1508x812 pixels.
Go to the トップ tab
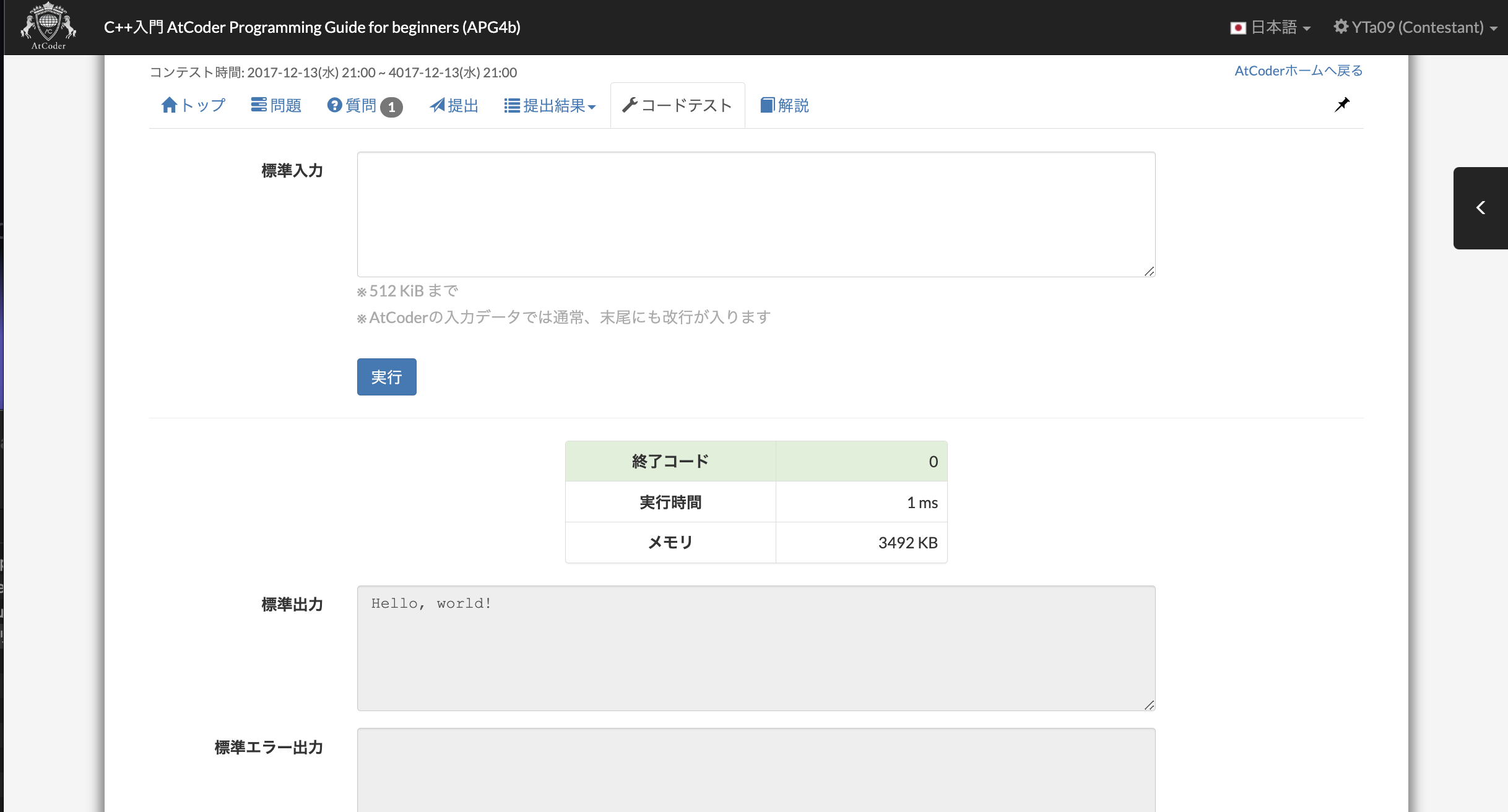pos(193,105)
